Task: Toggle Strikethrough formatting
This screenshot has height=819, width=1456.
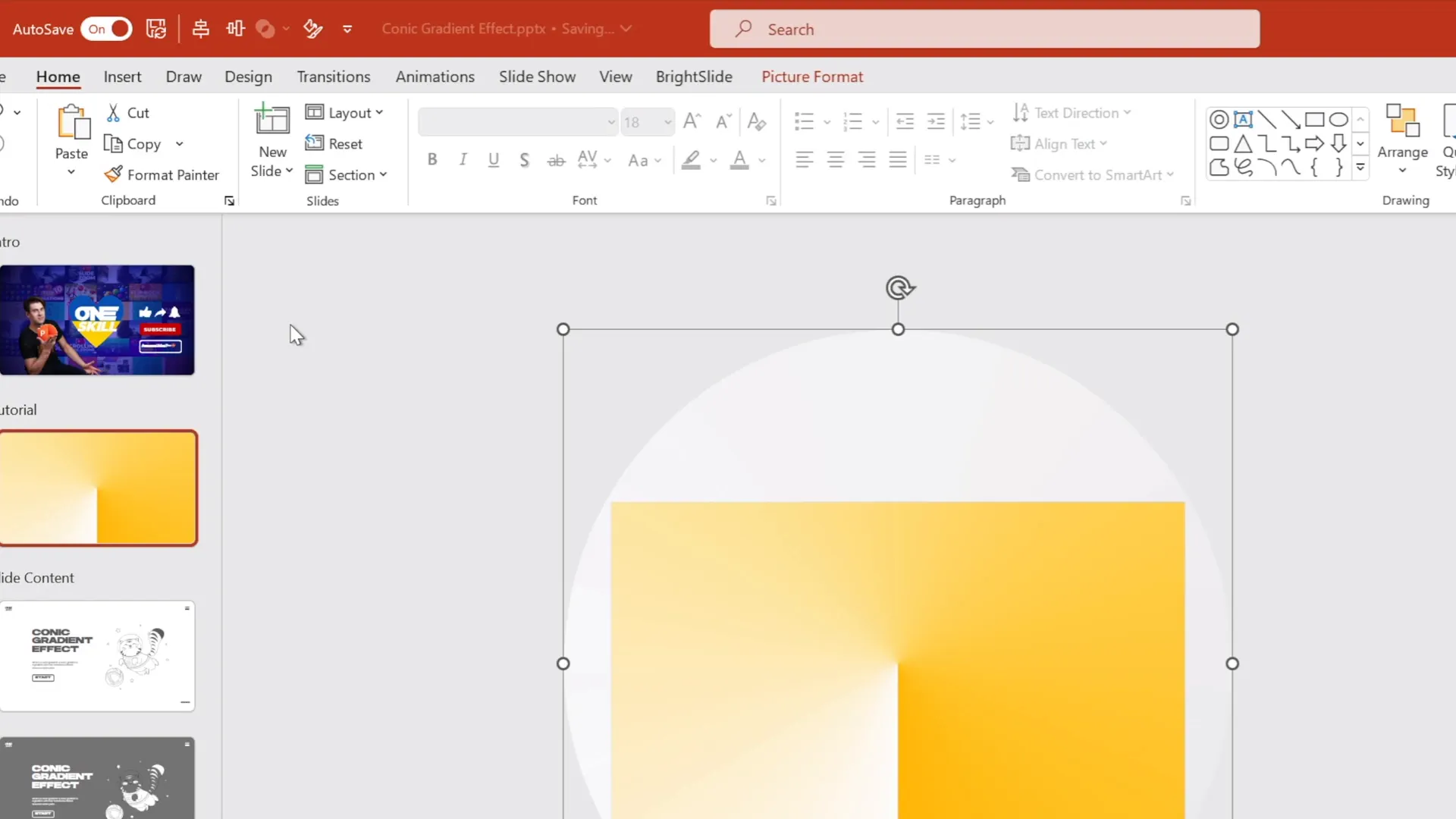Action: click(556, 160)
